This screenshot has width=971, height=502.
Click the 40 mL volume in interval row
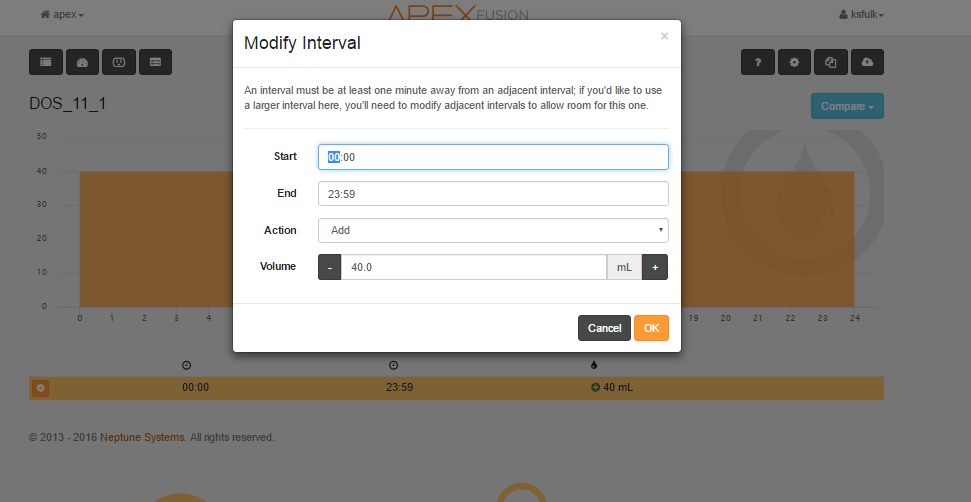[618, 388]
